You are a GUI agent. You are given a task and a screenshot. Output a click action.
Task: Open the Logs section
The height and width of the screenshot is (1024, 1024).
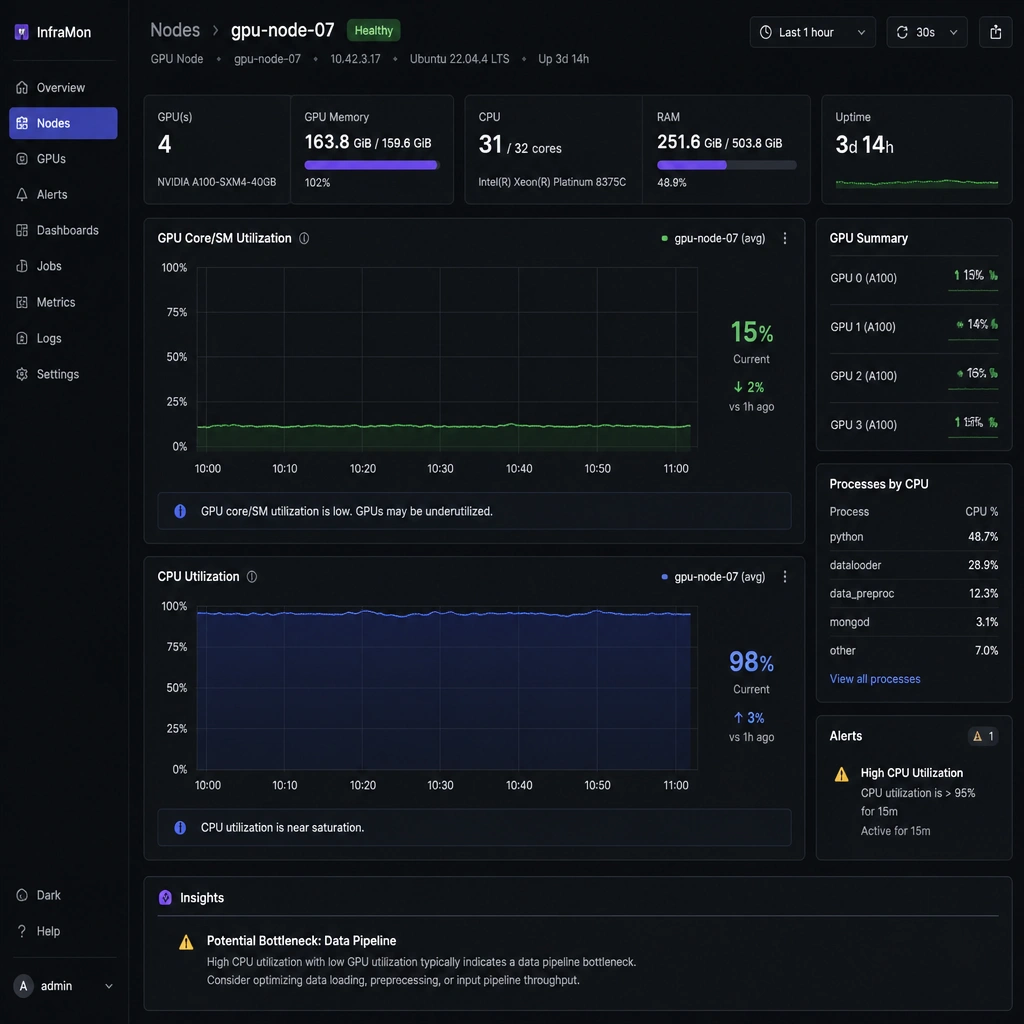click(63, 338)
